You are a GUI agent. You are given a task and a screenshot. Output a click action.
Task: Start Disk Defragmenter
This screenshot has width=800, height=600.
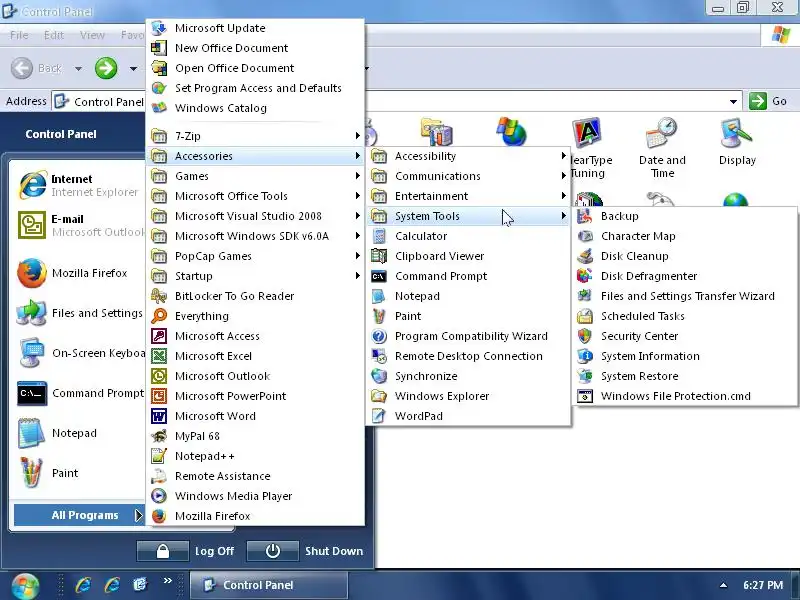pos(684,276)
